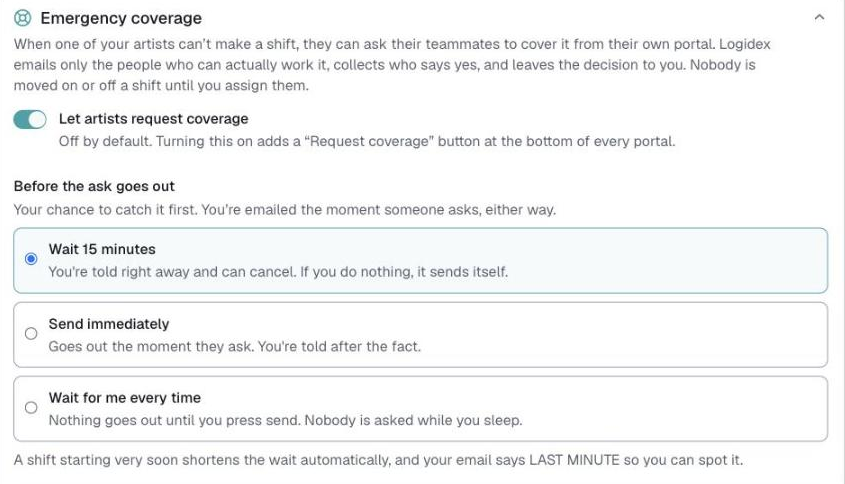Click blank space inside the Send immediately card
The width and height of the screenshot is (845, 484).
[620, 335]
